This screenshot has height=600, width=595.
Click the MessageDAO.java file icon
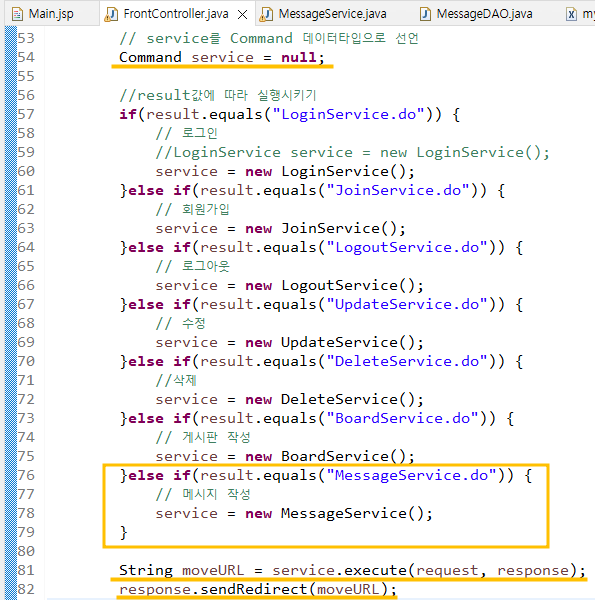pos(425,14)
